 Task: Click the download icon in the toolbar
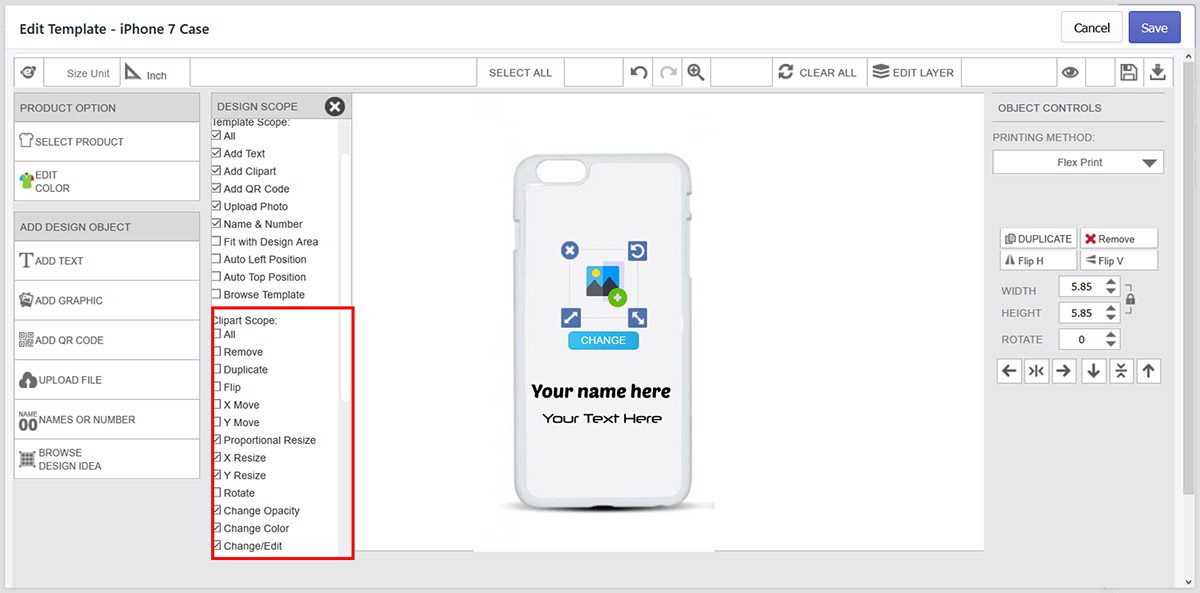pos(1157,72)
